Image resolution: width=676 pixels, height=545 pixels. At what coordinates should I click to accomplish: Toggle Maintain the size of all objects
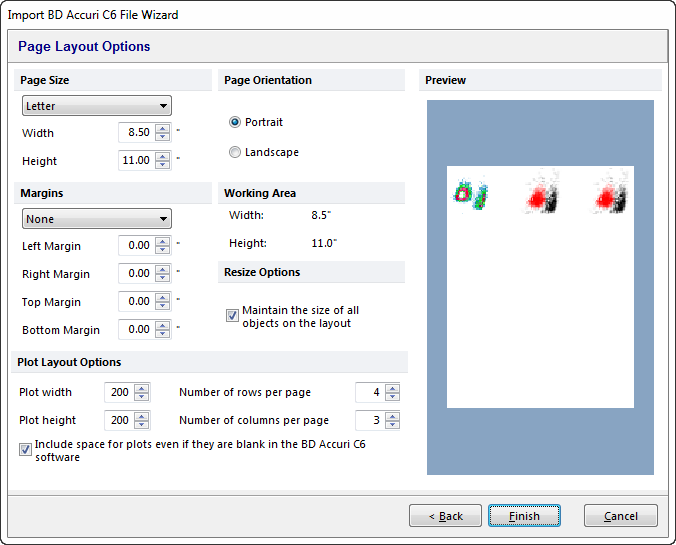tap(232, 316)
